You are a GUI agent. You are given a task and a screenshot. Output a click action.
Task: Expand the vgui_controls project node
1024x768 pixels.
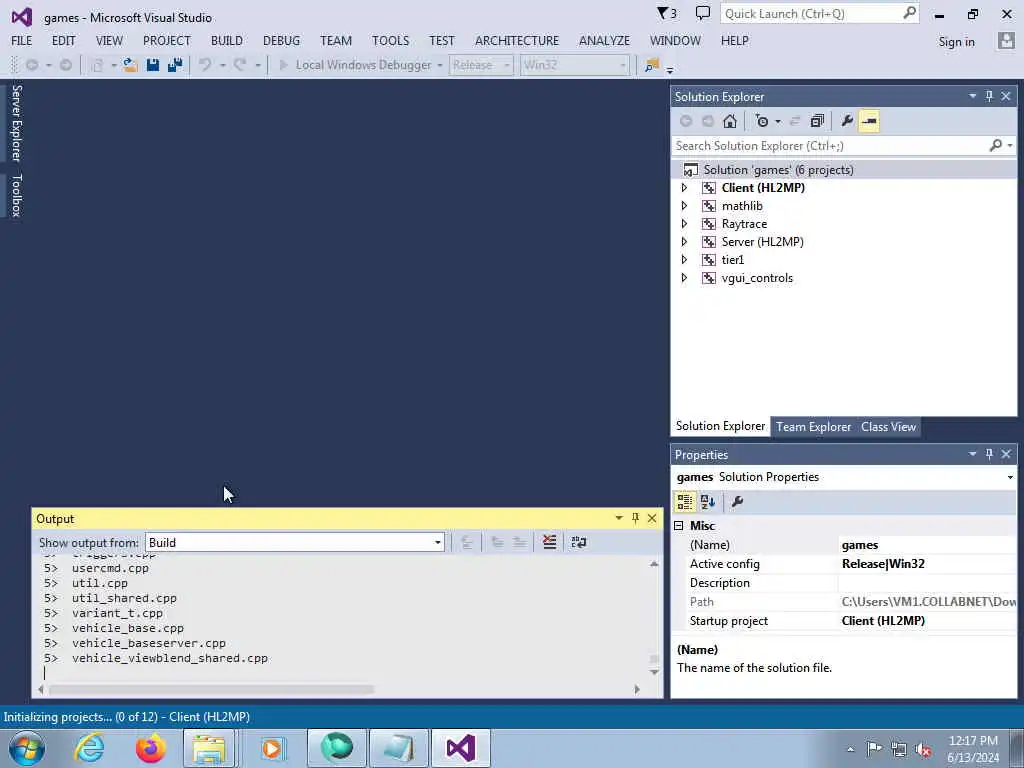pos(684,278)
